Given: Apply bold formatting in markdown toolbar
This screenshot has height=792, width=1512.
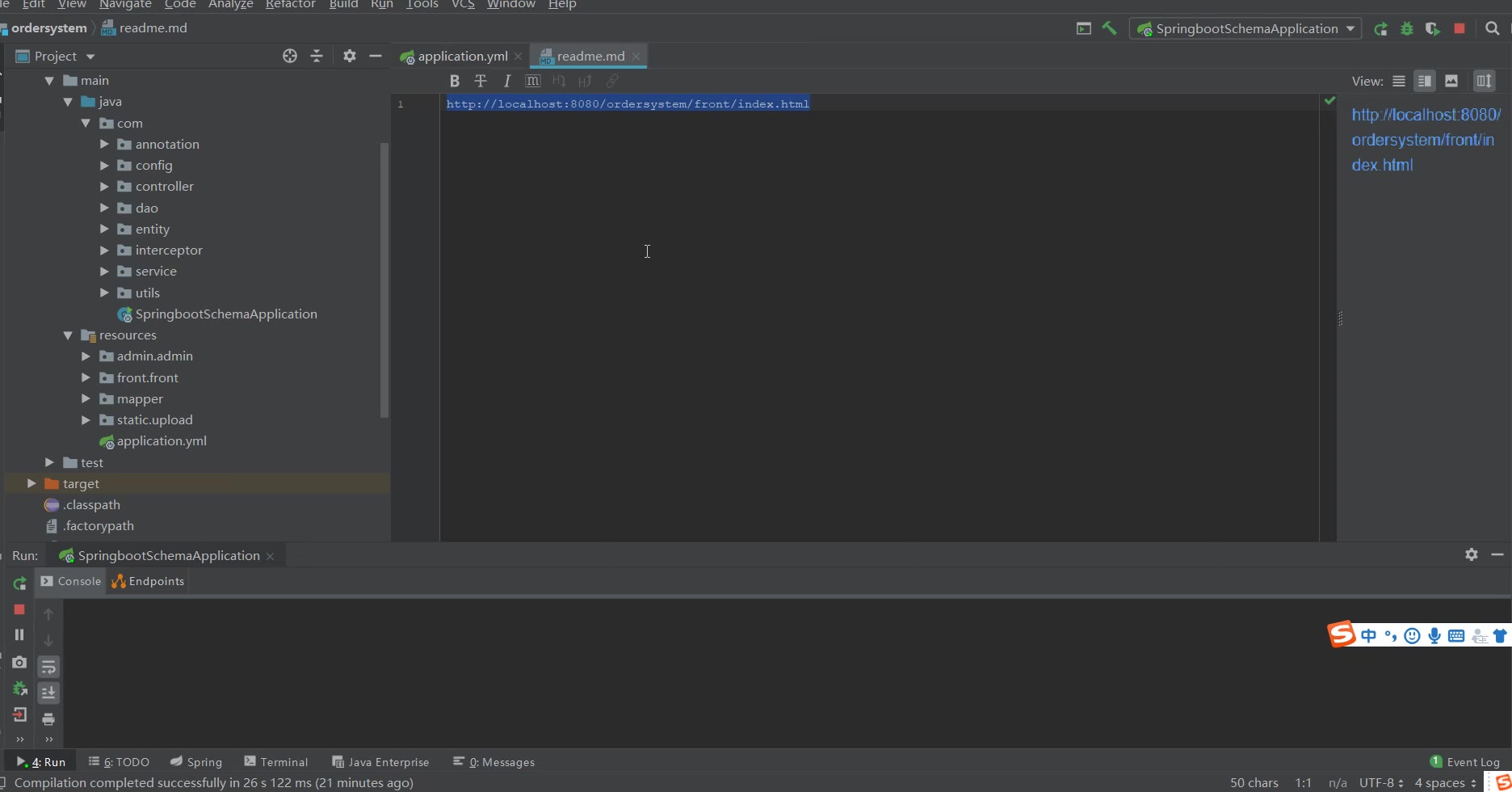Looking at the screenshot, I should click(x=455, y=81).
